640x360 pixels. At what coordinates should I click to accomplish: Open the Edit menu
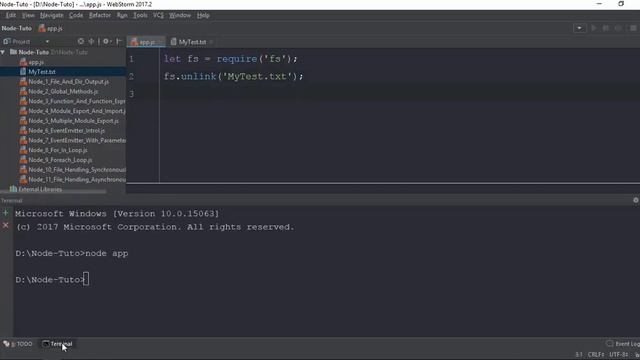click(11, 15)
